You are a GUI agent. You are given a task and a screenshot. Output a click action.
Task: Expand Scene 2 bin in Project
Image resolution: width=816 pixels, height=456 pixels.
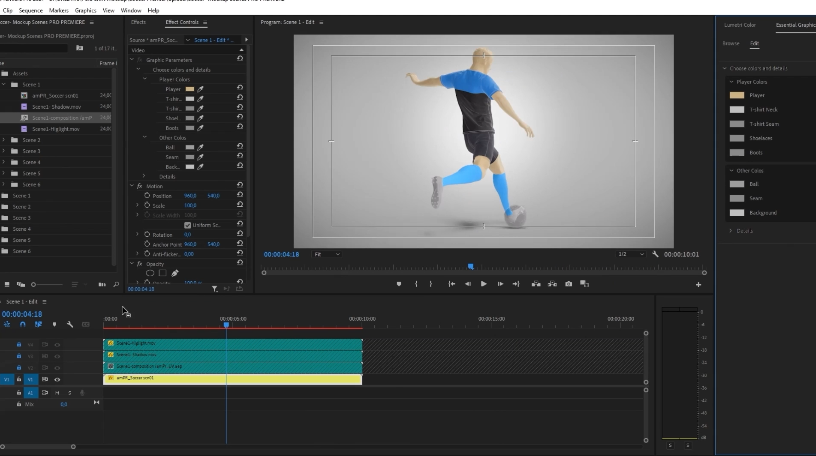4,140
